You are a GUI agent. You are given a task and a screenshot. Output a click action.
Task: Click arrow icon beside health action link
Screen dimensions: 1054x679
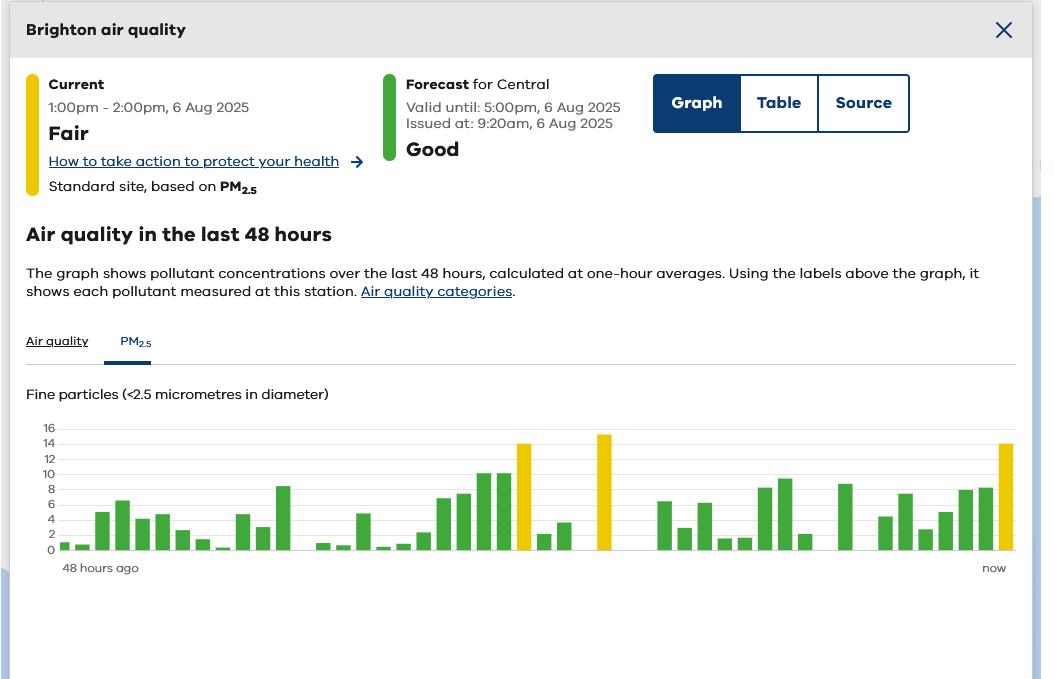(x=357, y=162)
